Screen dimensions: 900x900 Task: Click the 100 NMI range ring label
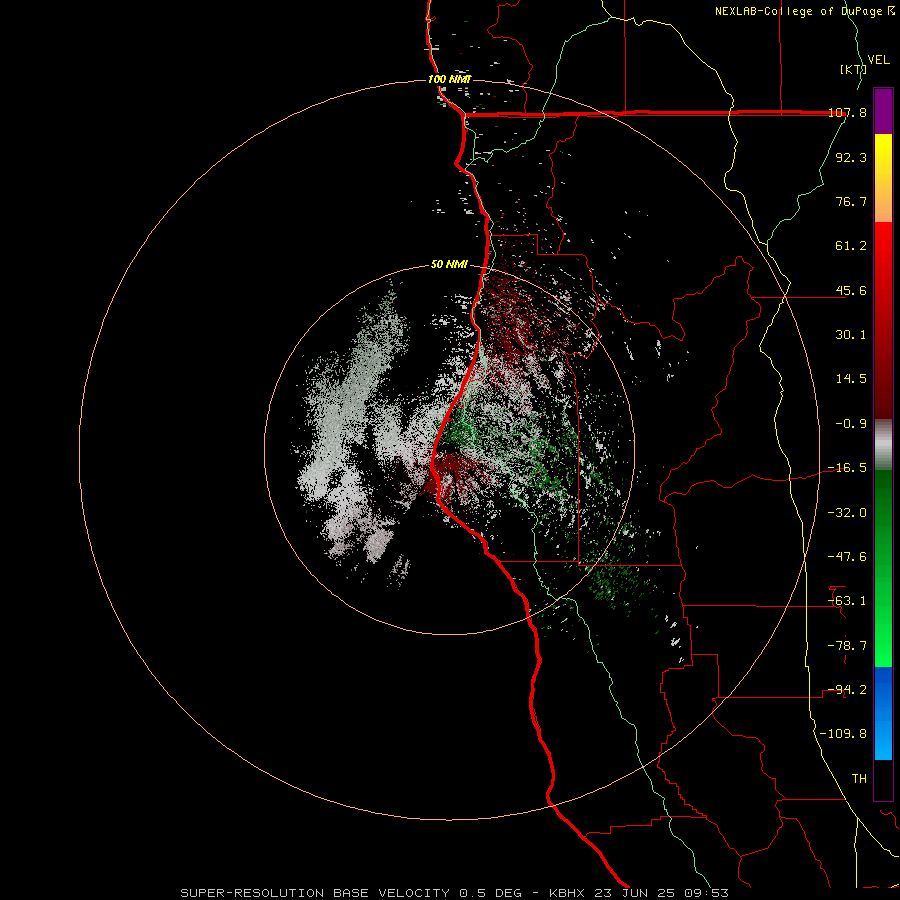(x=450, y=79)
